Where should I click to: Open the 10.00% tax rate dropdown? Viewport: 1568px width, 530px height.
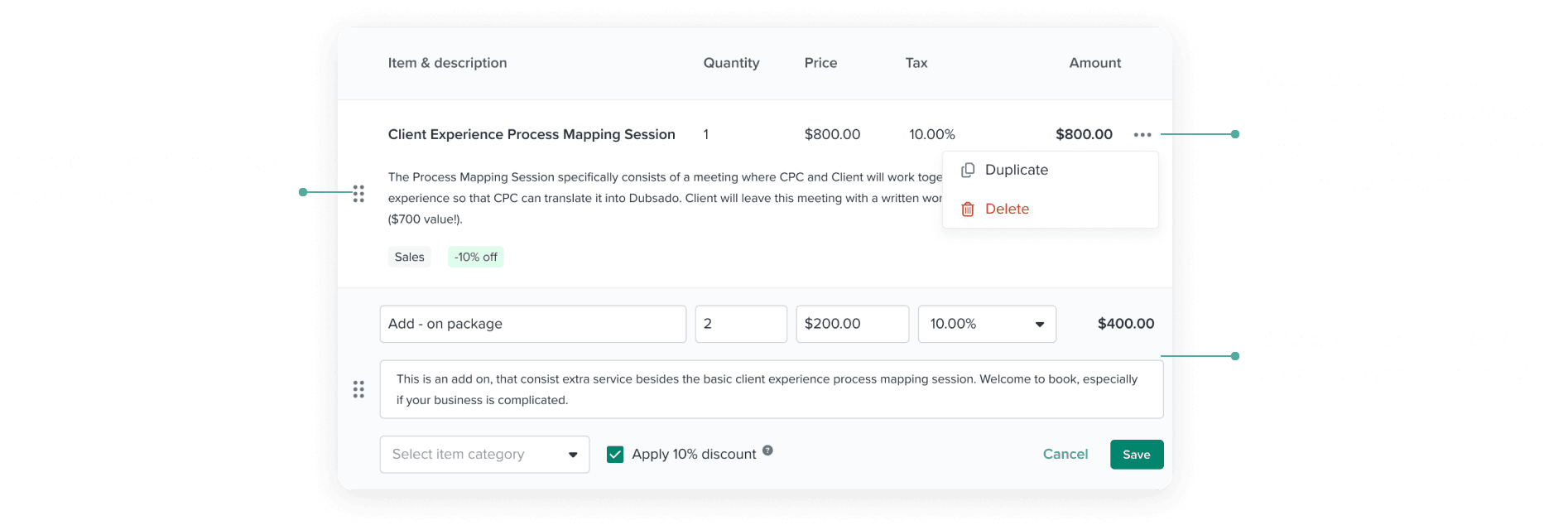tap(986, 324)
